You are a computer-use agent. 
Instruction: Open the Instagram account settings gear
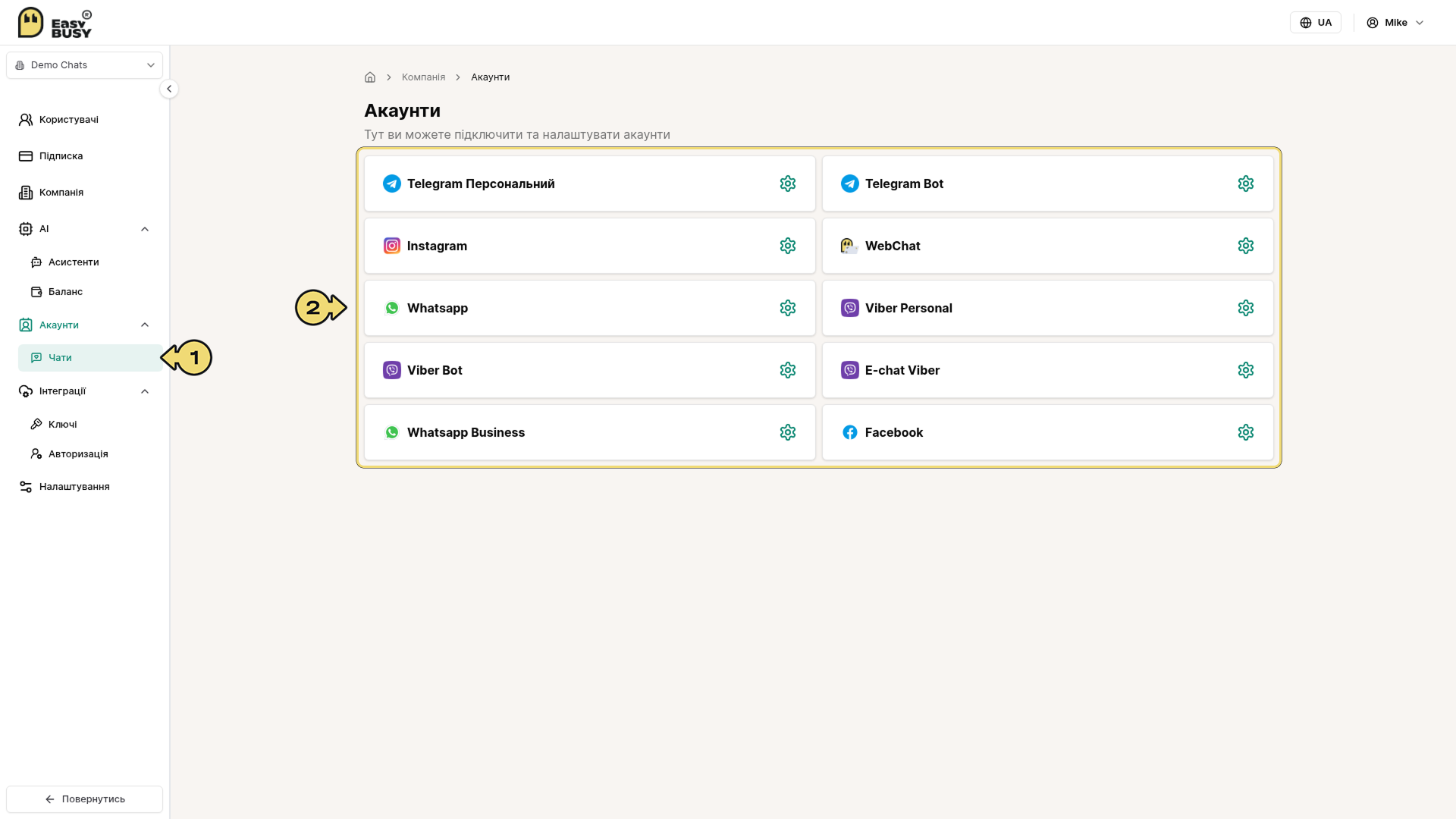pyautogui.click(x=788, y=246)
